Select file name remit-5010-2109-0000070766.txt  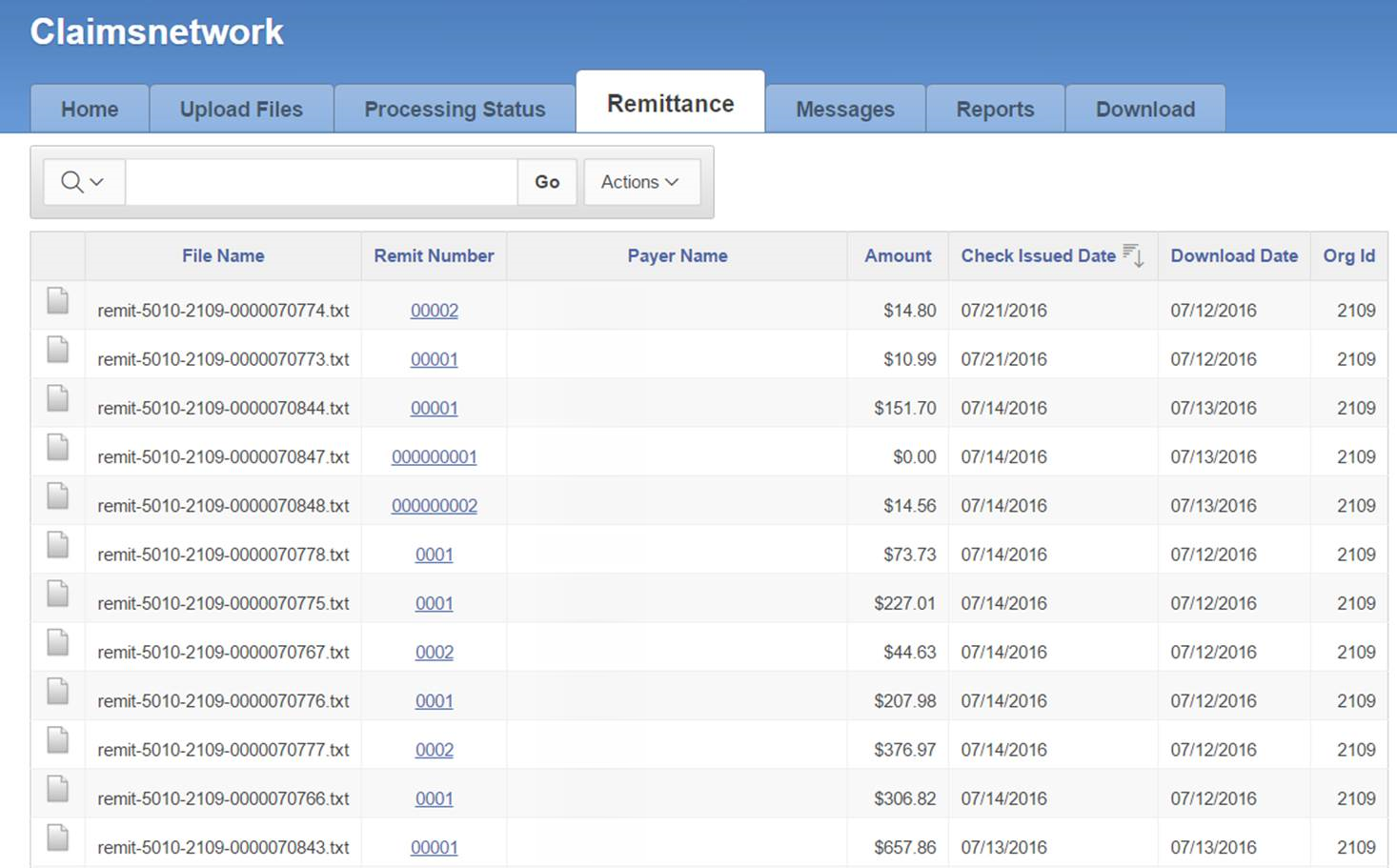223,798
